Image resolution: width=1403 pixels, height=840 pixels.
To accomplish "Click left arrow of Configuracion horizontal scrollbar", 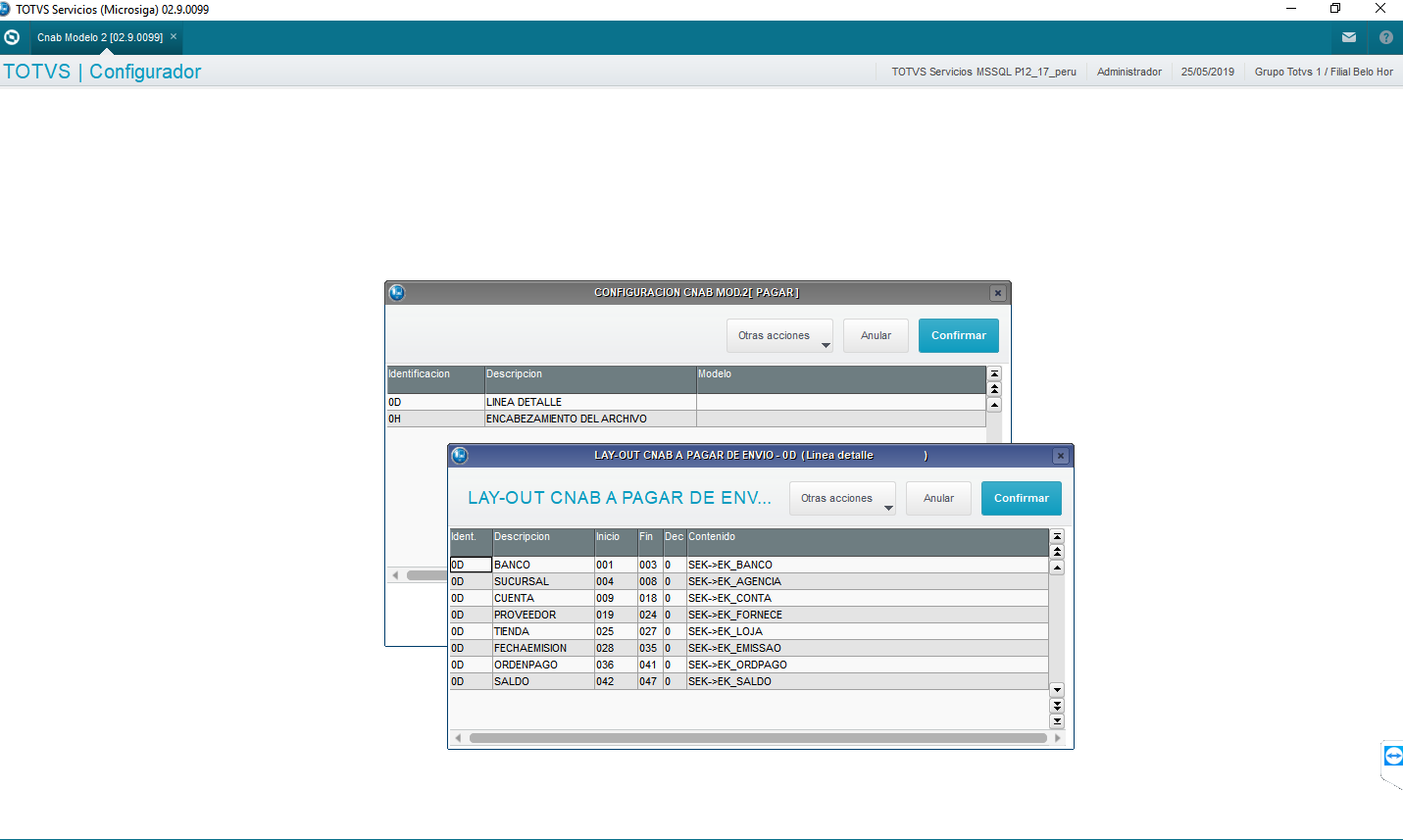I will point(395,575).
